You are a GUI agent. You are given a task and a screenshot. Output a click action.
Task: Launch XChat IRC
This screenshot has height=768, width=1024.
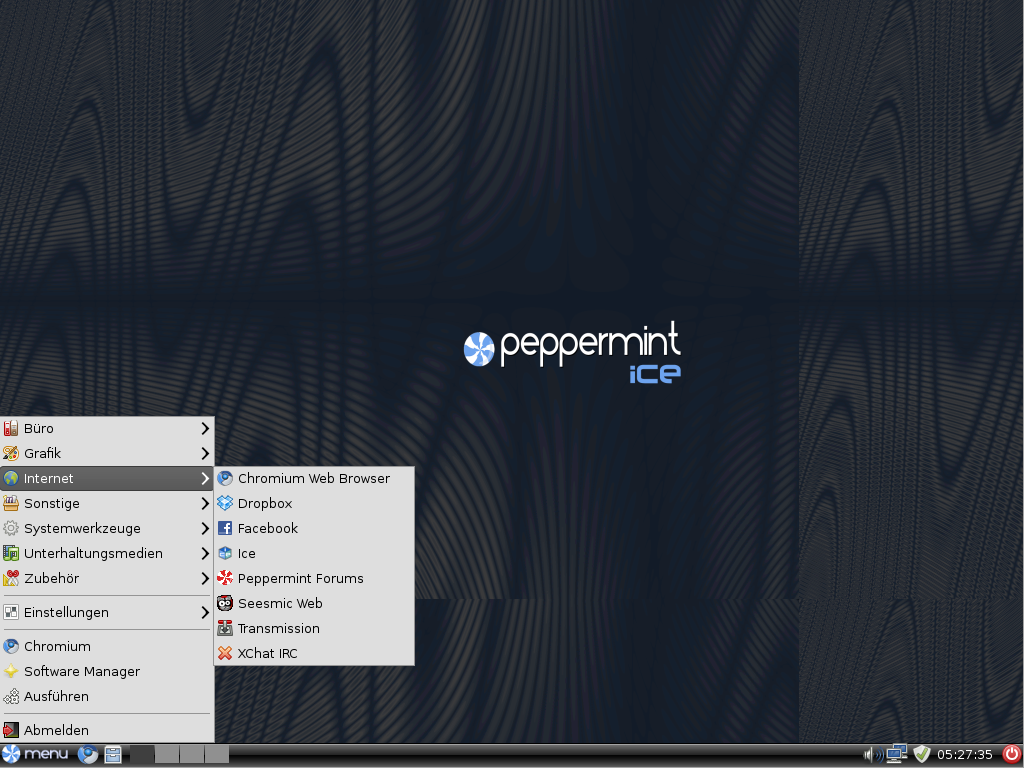[267, 653]
